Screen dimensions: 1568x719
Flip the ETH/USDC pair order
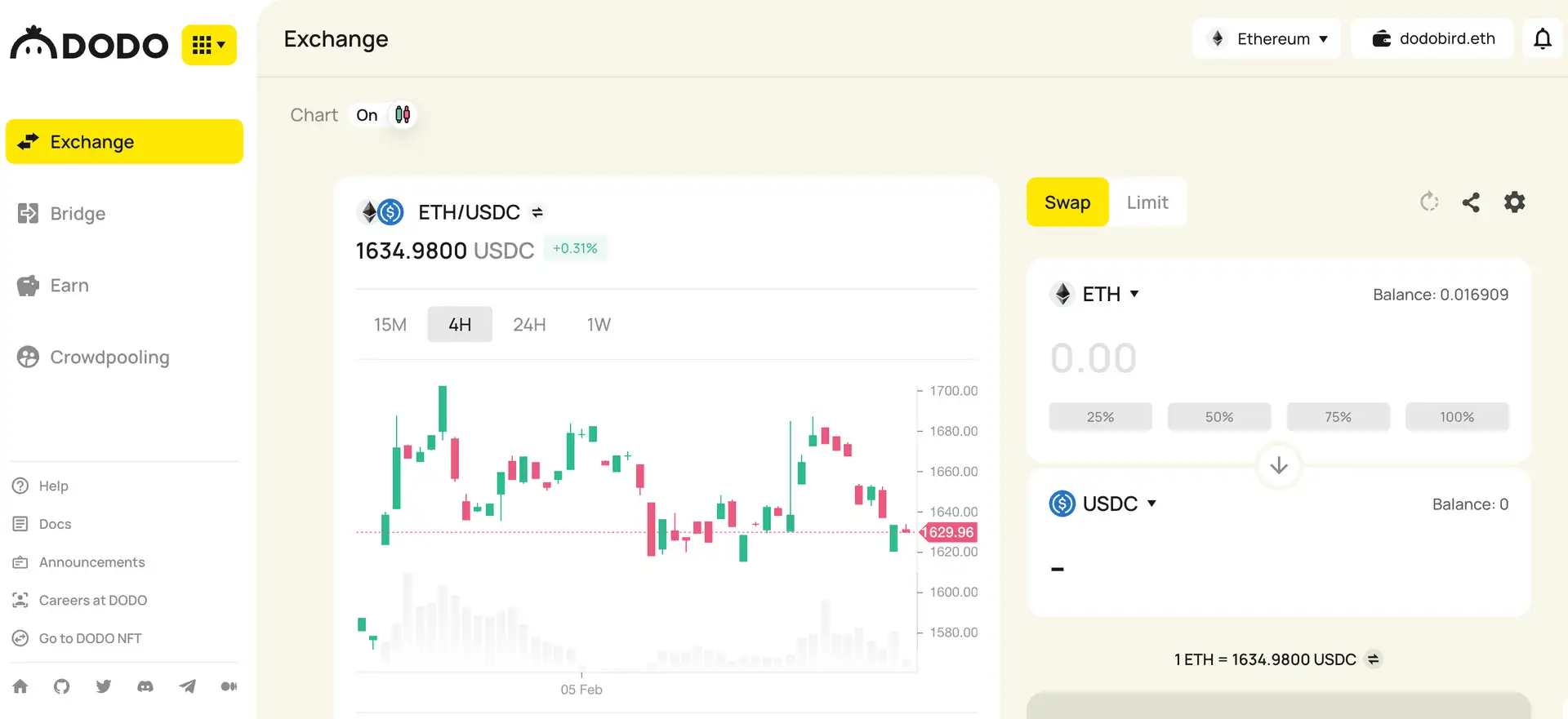[x=537, y=212]
